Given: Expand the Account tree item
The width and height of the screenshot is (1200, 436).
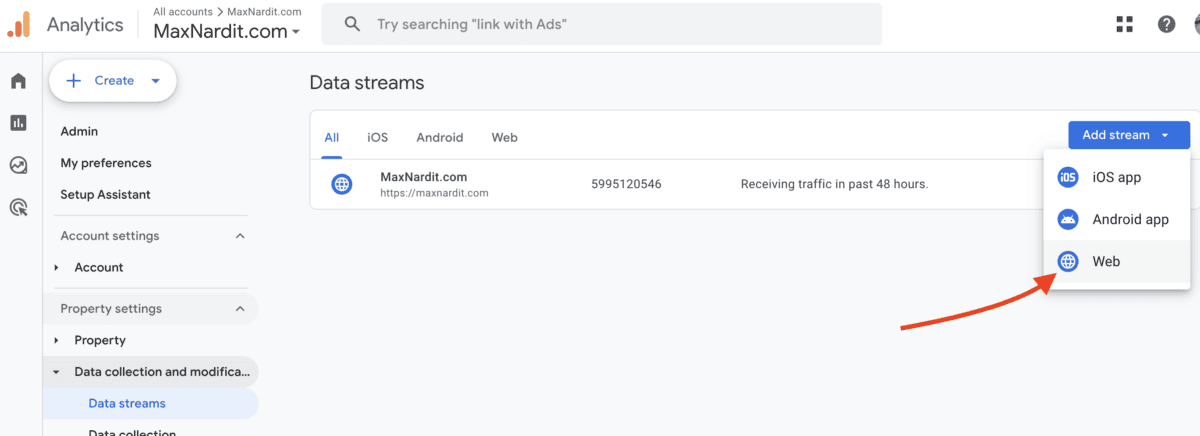Looking at the screenshot, I should click(57, 268).
